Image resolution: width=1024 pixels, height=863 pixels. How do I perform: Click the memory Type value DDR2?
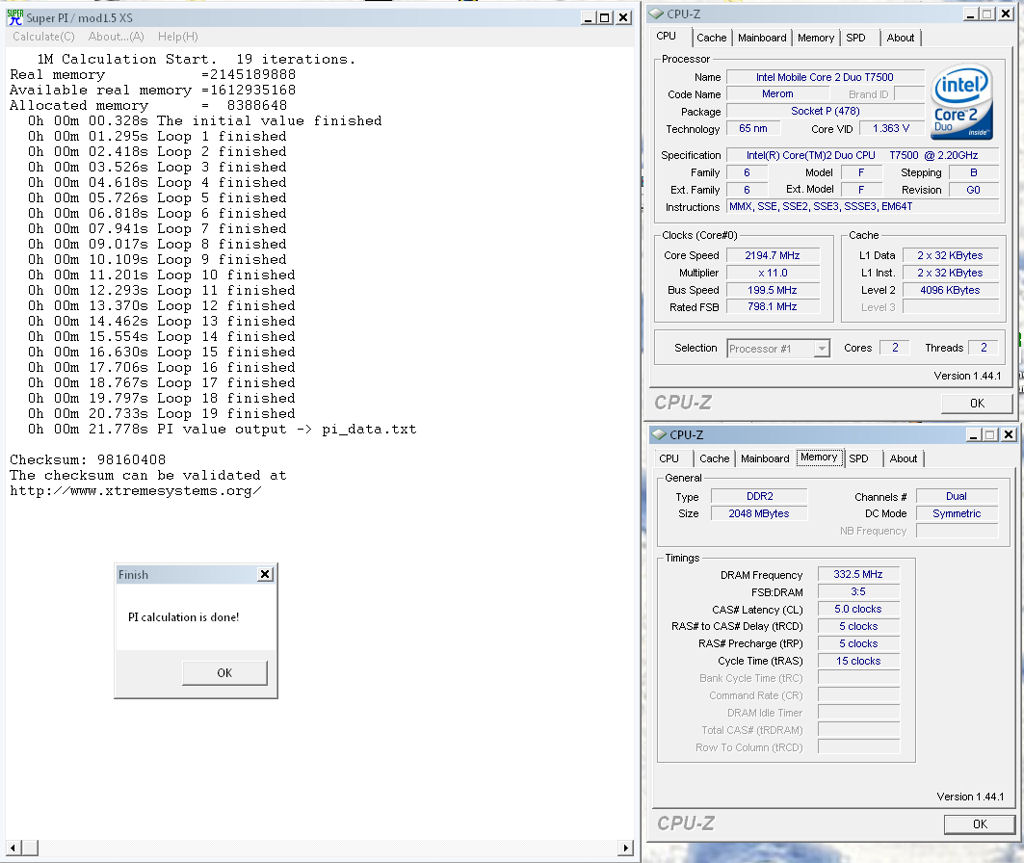(759, 497)
